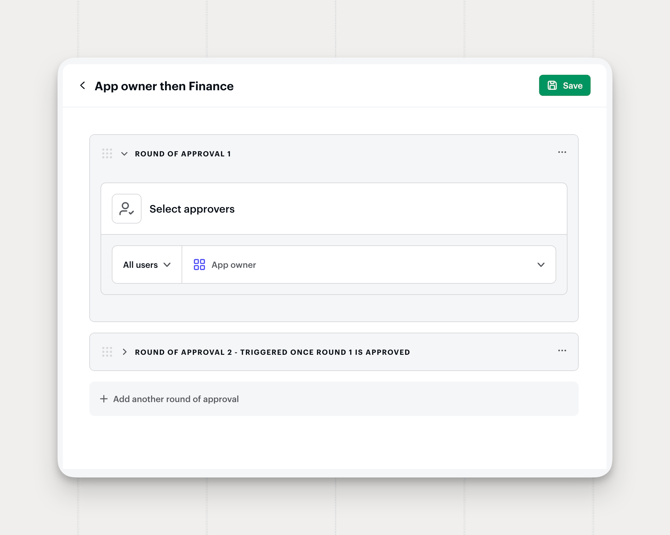
Task: Select the App owner value in approver field
Action: tap(234, 265)
